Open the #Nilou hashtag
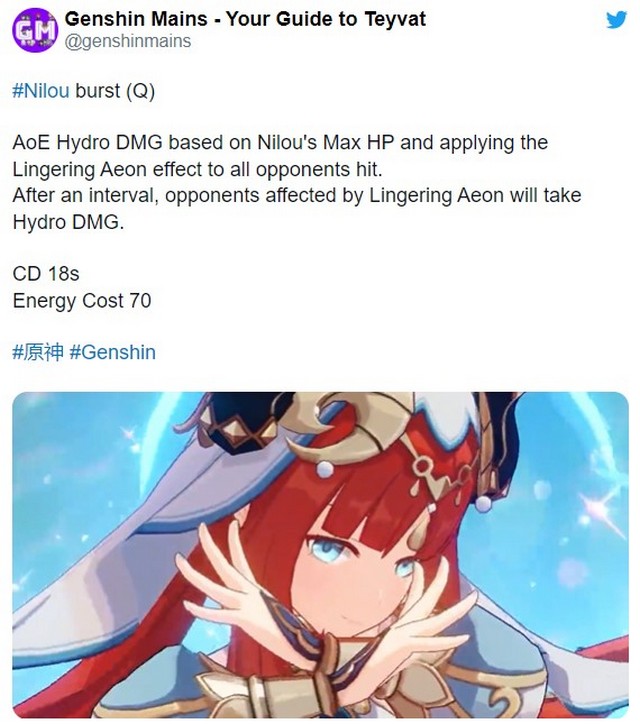The image size is (640, 724). (x=41, y=90)
